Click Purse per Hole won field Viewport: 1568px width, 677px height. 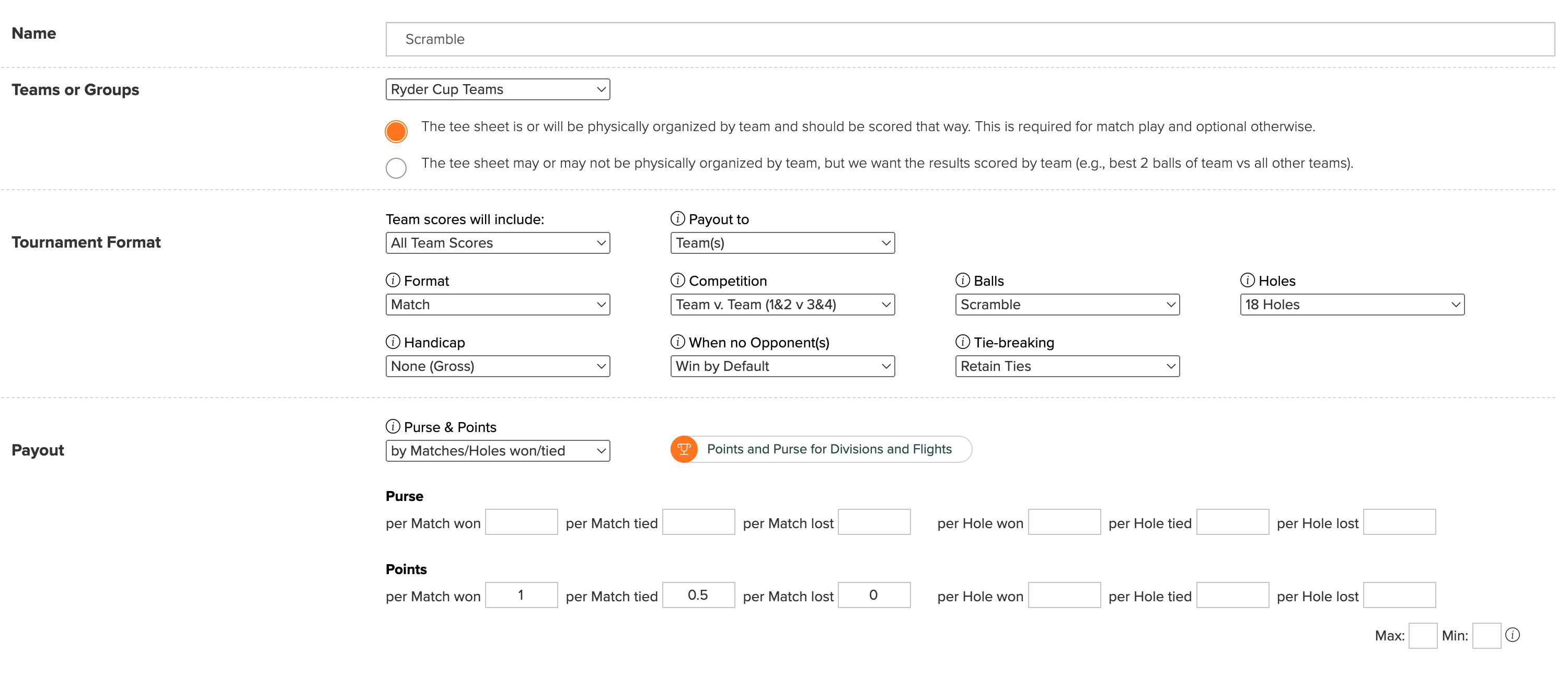pos(1065,522)
